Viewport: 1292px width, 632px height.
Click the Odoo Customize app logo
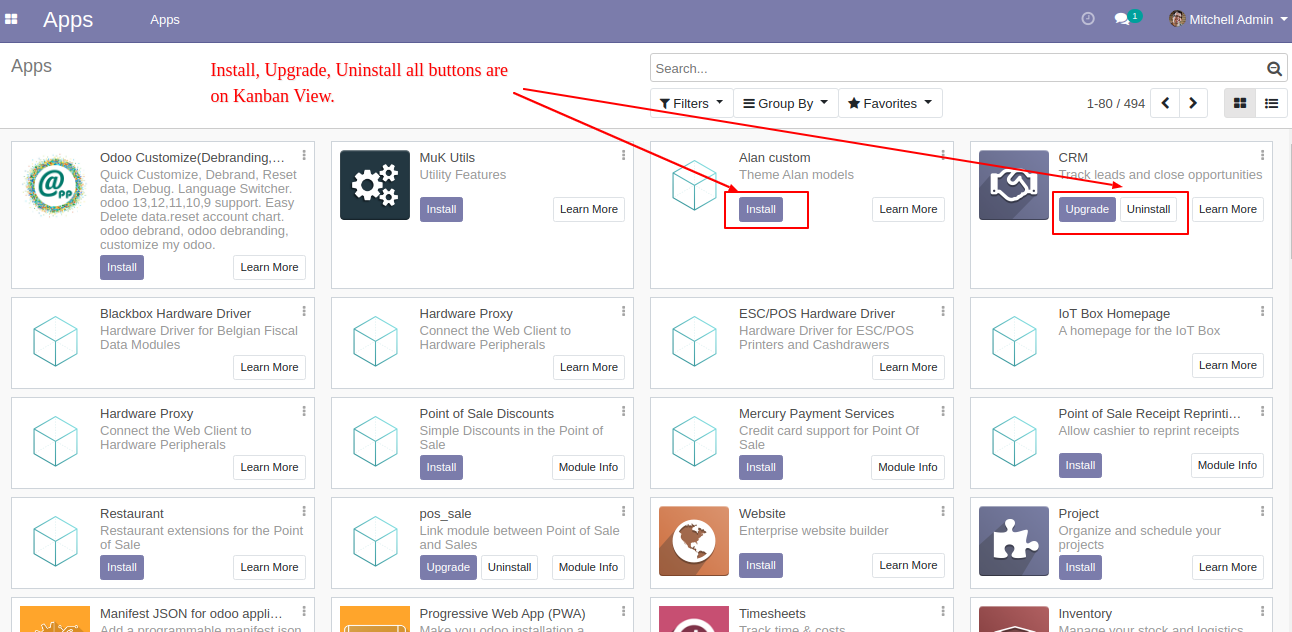pyautogui.click(x=55, y=185)
